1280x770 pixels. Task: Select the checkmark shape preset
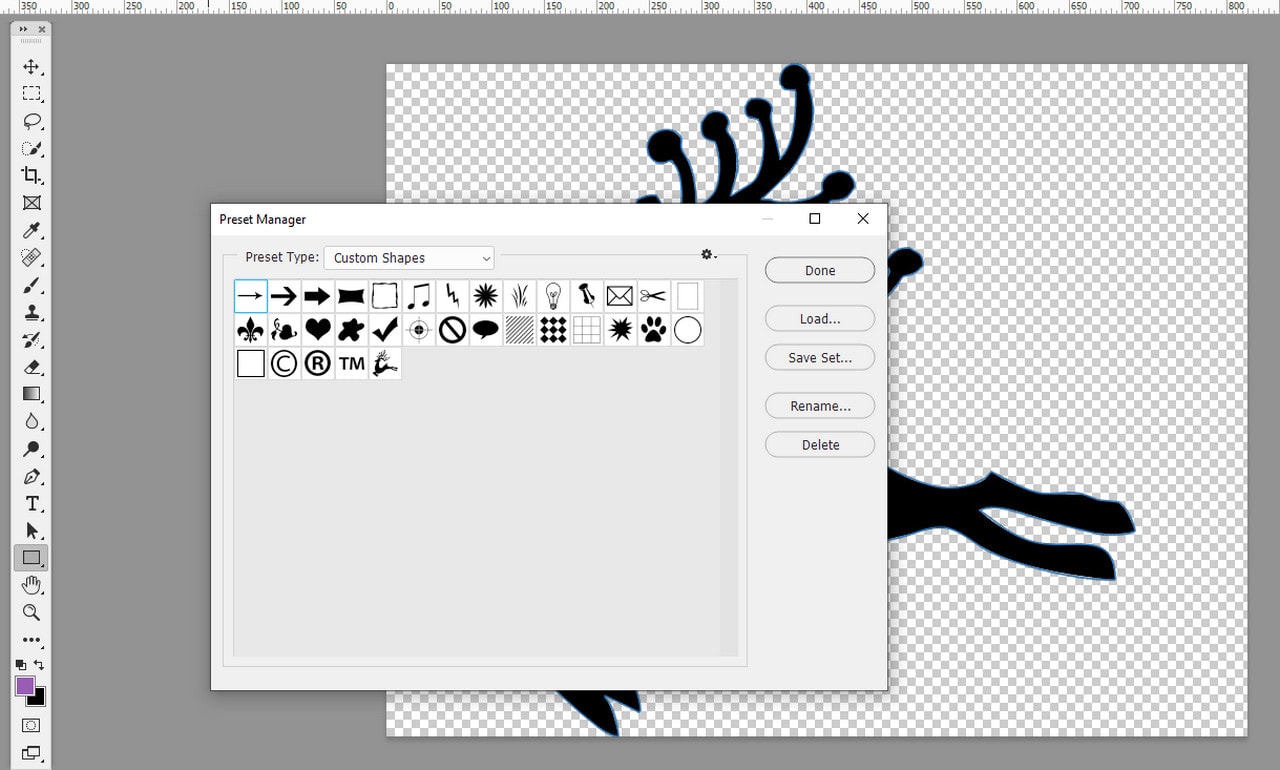pyautogui.click(x=385, y=330)
